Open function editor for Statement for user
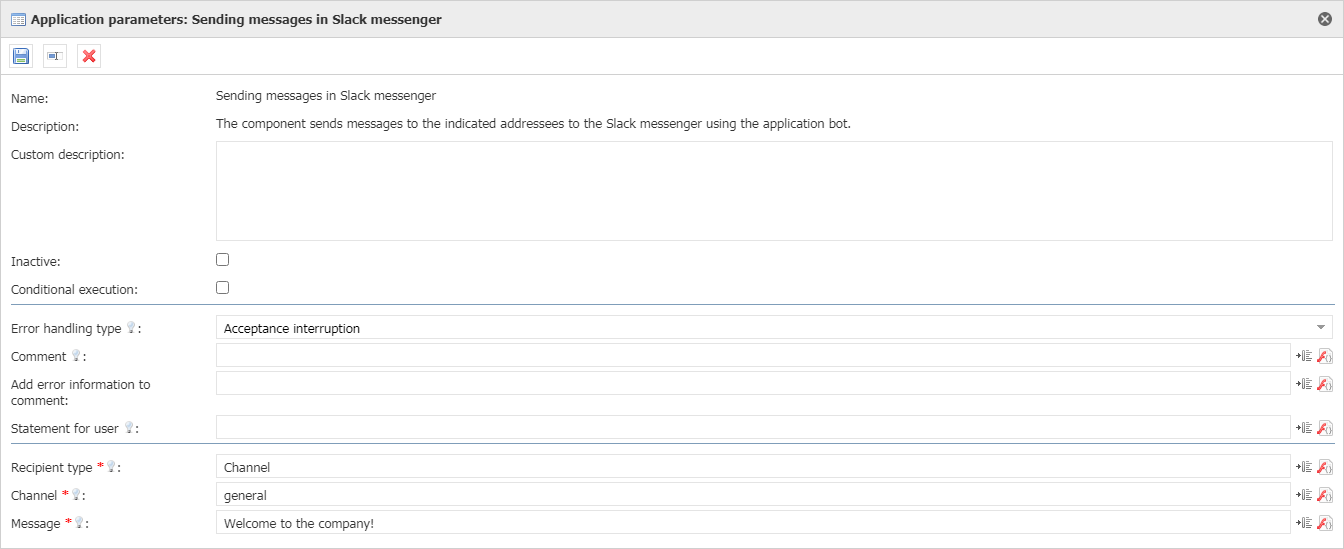1344x549 pixels. pos(1325,428)
